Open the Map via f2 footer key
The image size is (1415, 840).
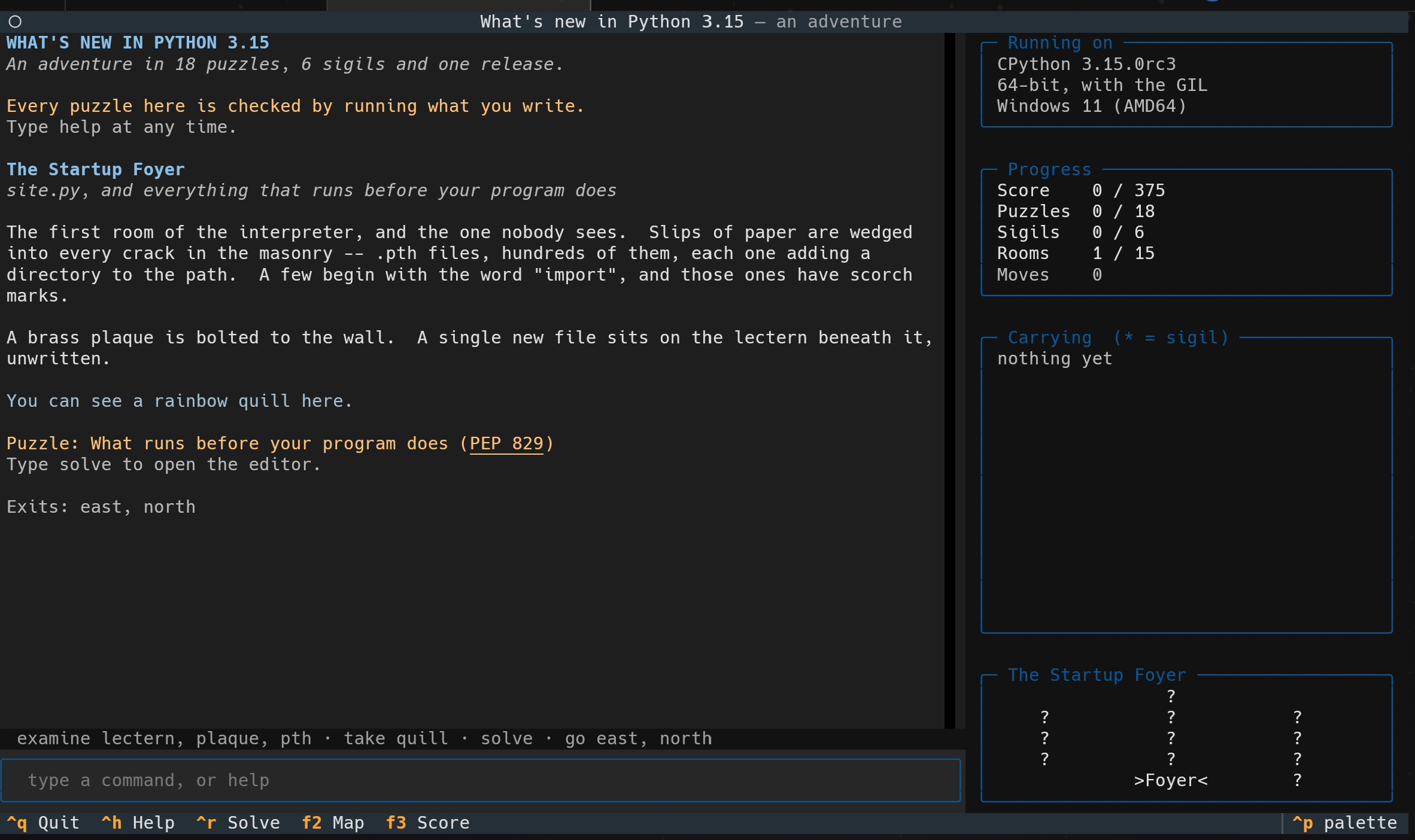(333, 823)
